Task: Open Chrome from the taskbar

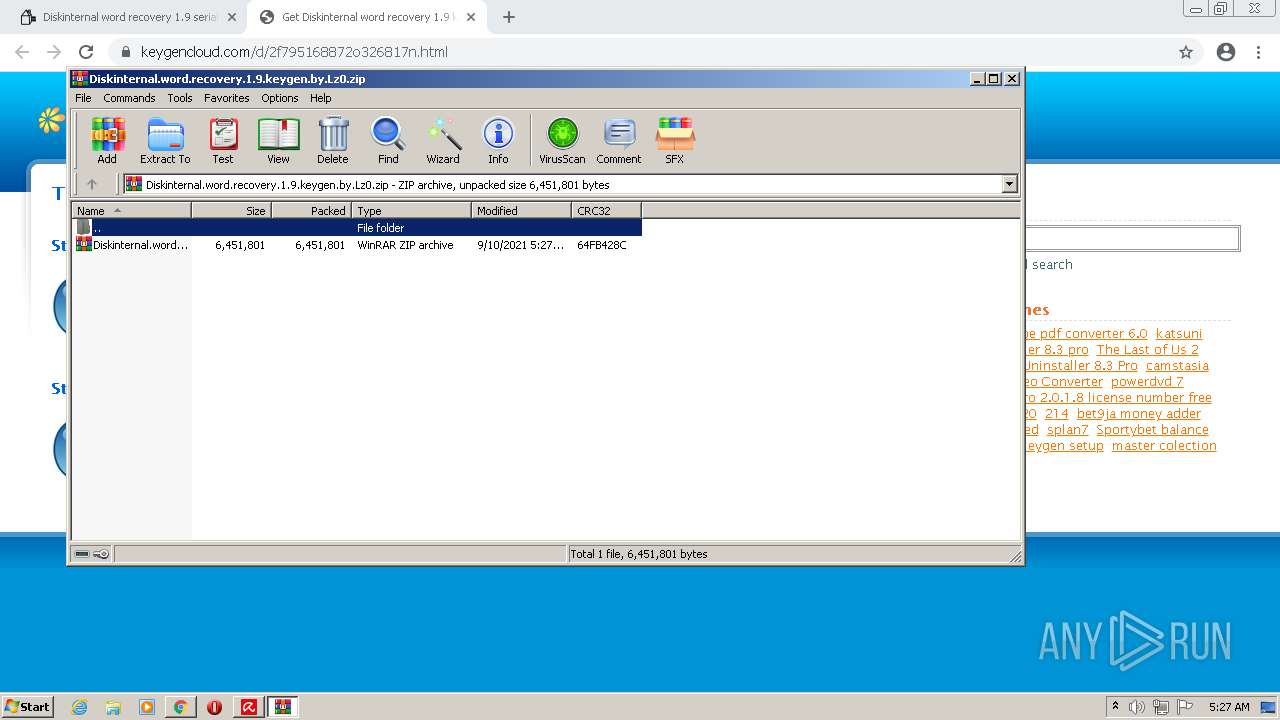Action: (180, 707)
